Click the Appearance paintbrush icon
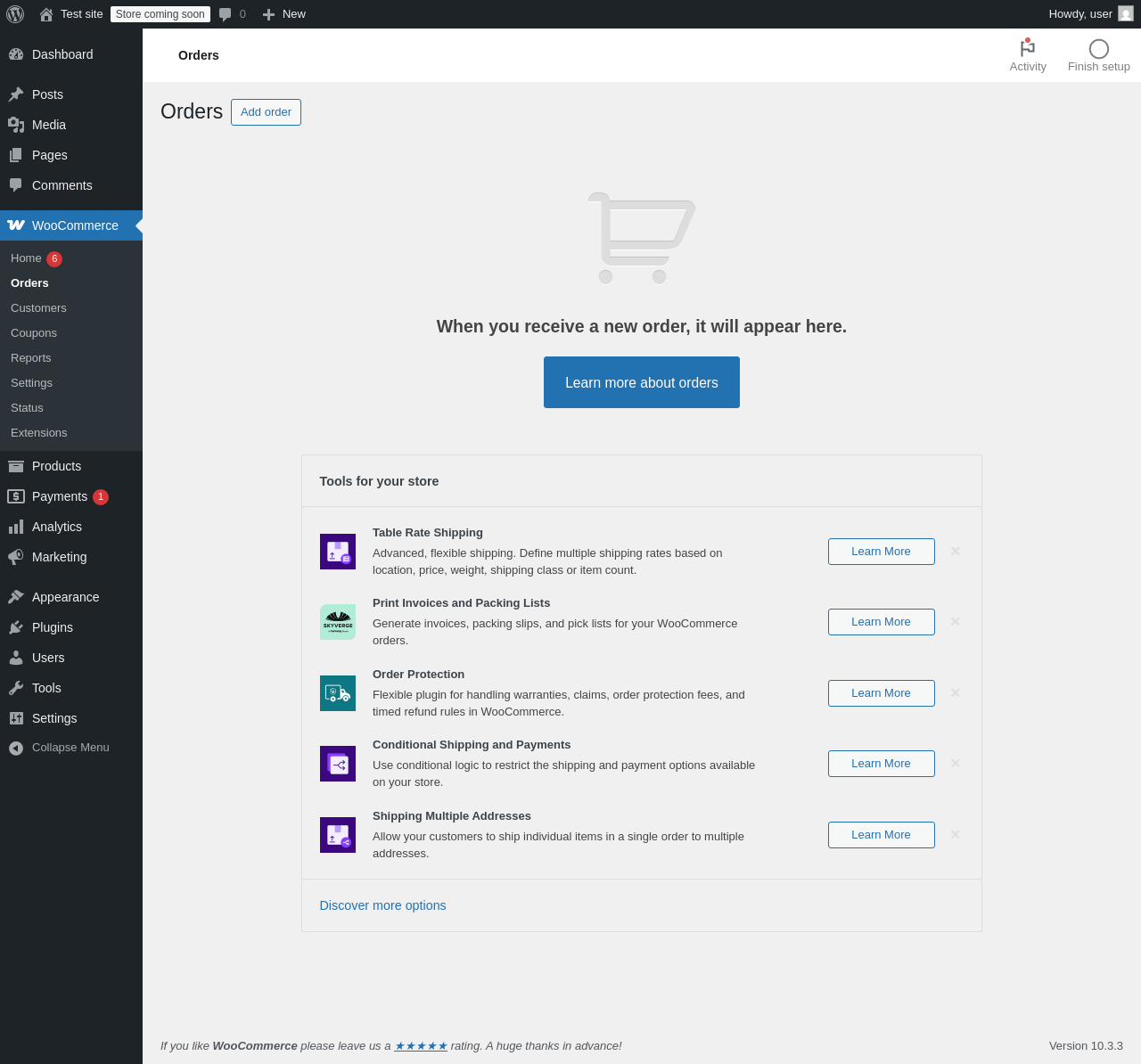The height and width of the screenshot is (1064, 1141). tap(16, 597)
